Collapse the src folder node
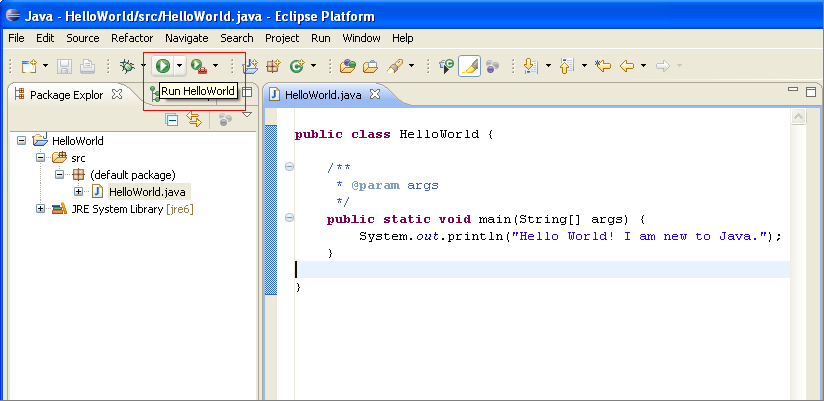824x401 pixels. click(40, 157)
